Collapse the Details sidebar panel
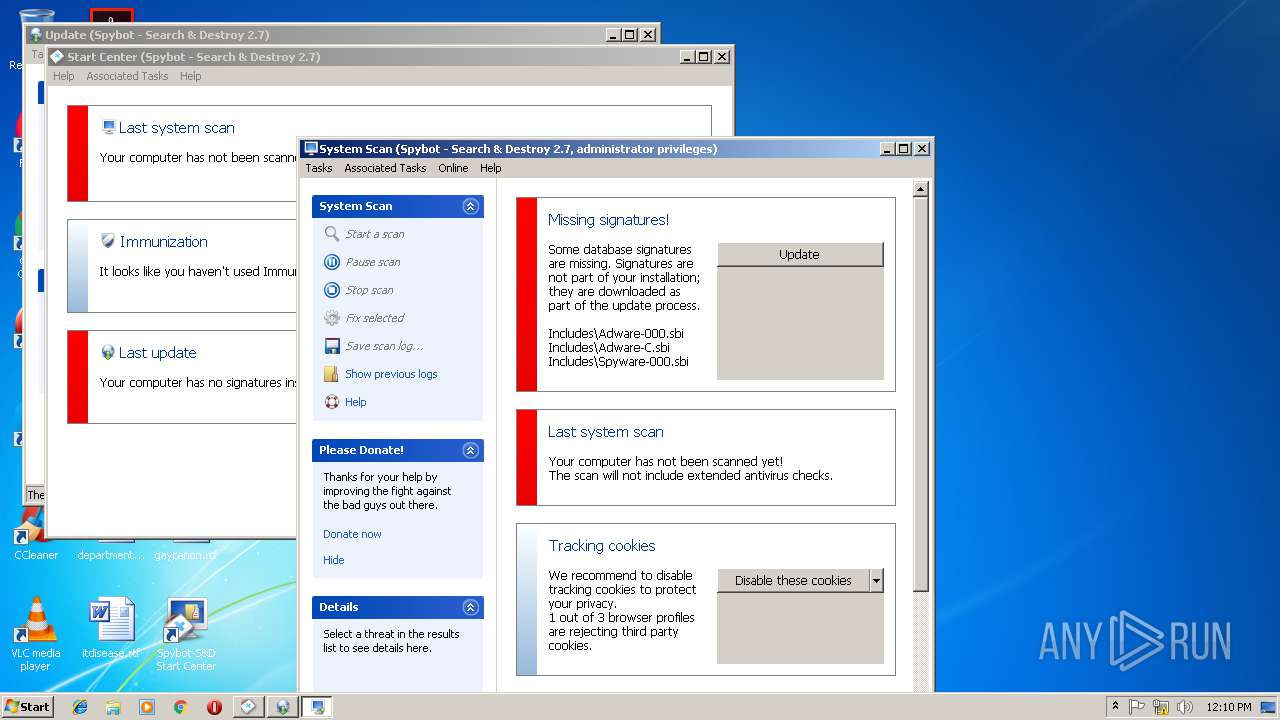1280x720 pixels. click(470, 607)
